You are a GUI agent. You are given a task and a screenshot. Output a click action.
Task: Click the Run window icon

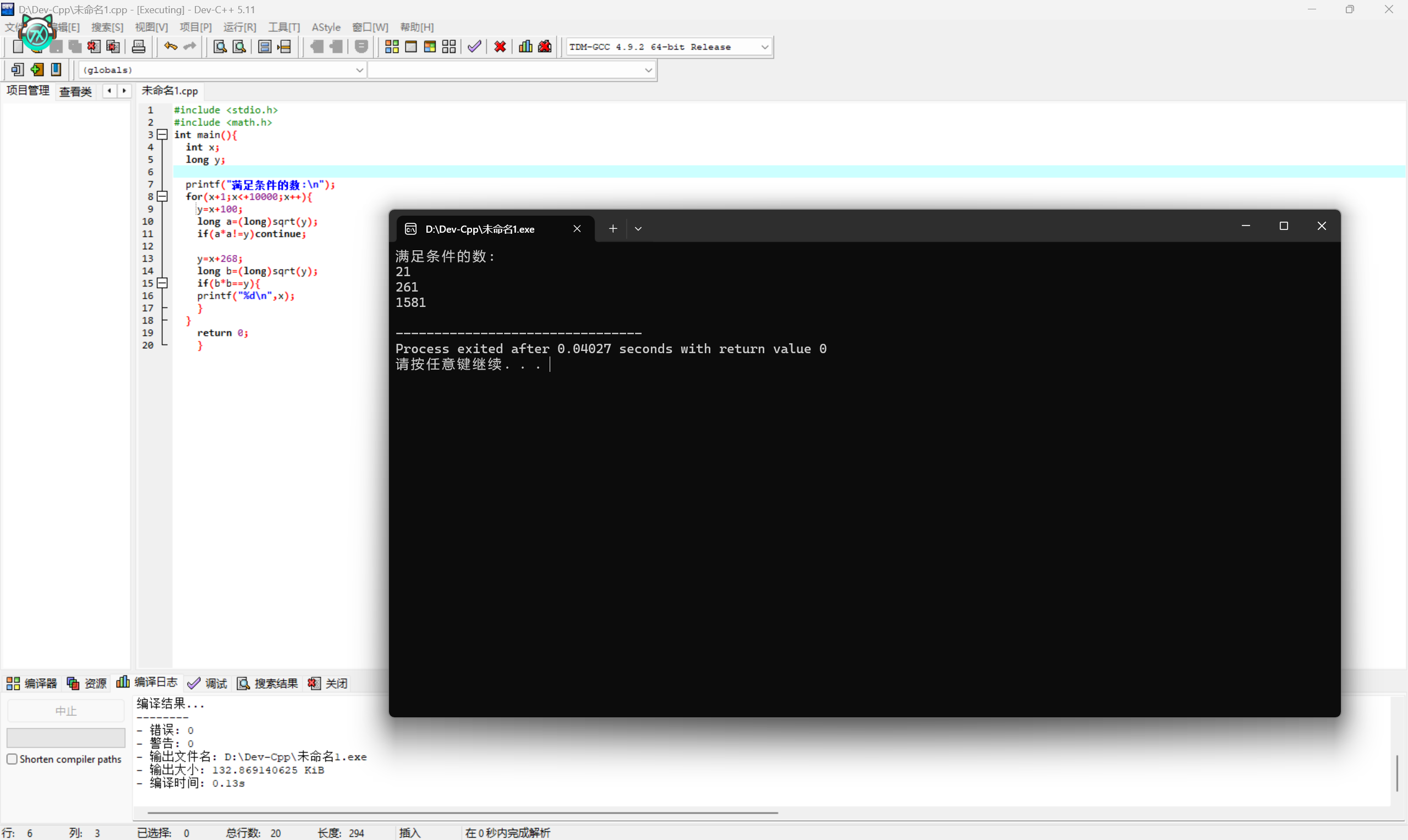[411, 46]
